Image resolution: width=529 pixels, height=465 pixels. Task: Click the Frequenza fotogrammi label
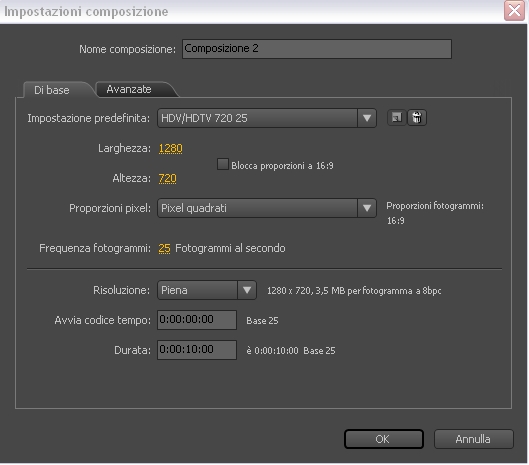(95, 248)
